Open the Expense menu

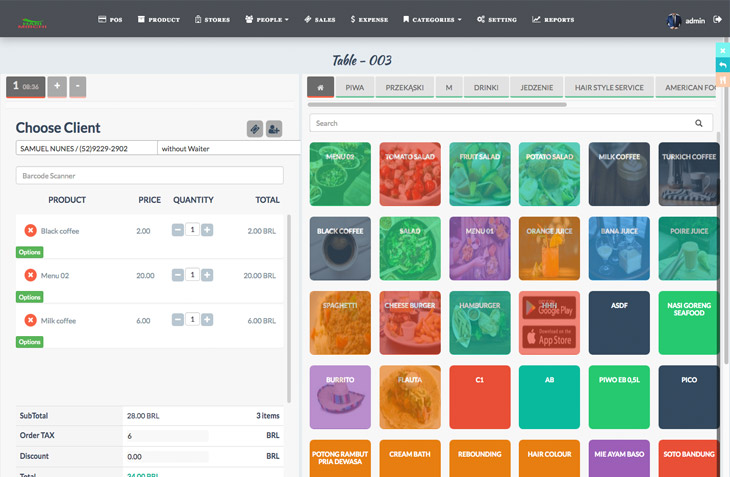pyautogui.click(x=369, y=20)
